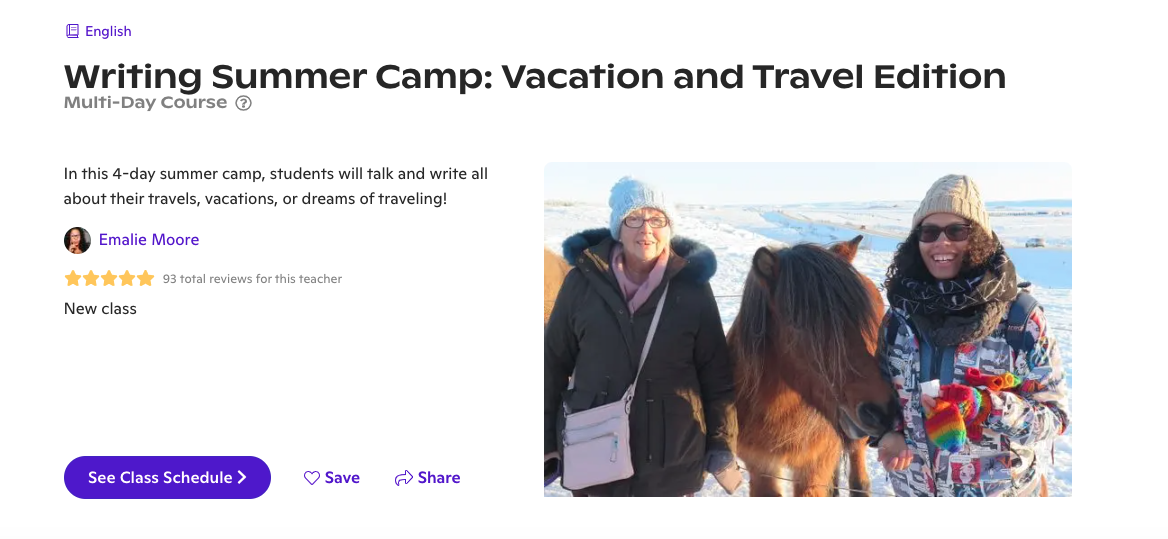1168x539 pixels.
Task: Click the Share label
Action: (x=439, y=478)
